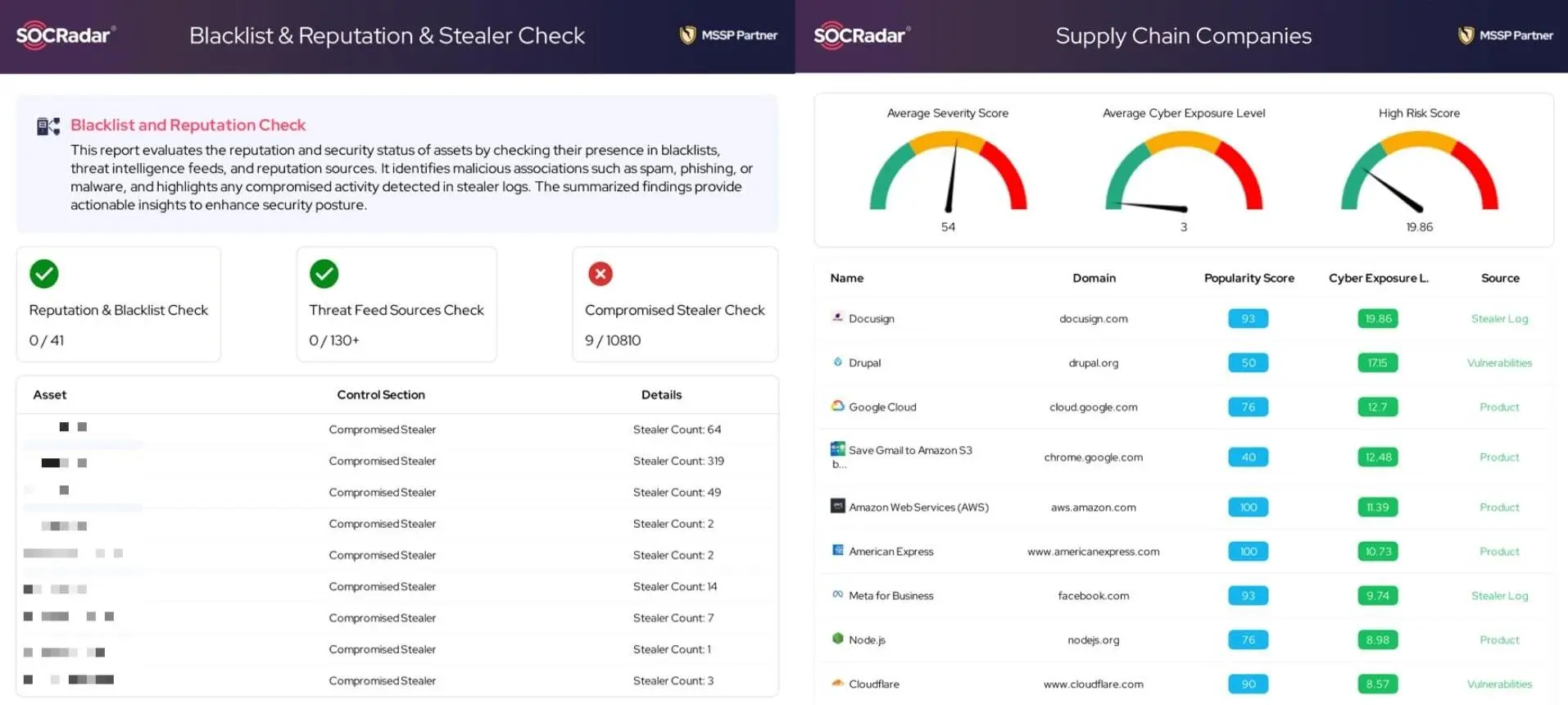Click the red X icon on Compromised Stealer Check
The image size is (1568, 705).
(x=600, y=274)
